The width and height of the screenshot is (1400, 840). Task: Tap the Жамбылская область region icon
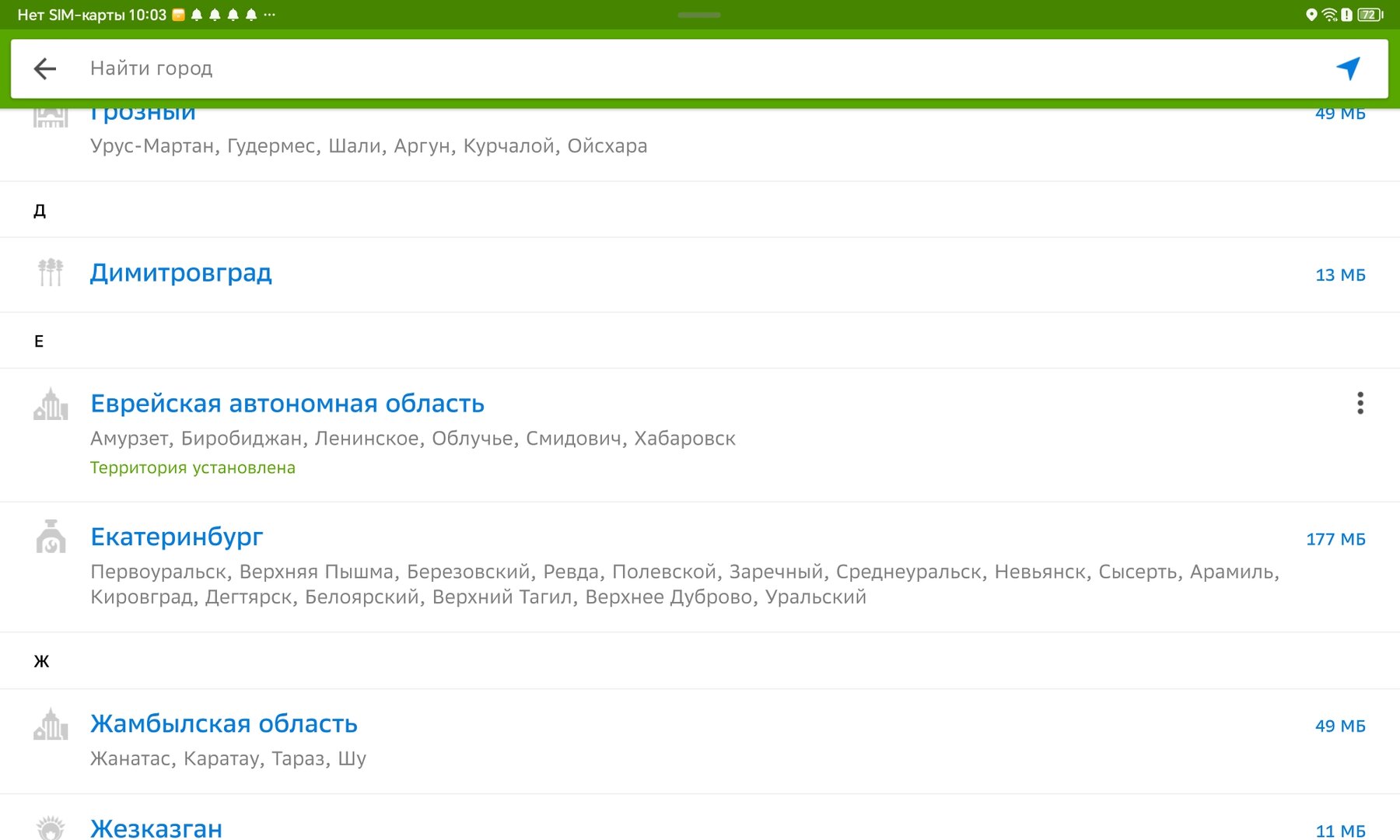coord(51,724)
